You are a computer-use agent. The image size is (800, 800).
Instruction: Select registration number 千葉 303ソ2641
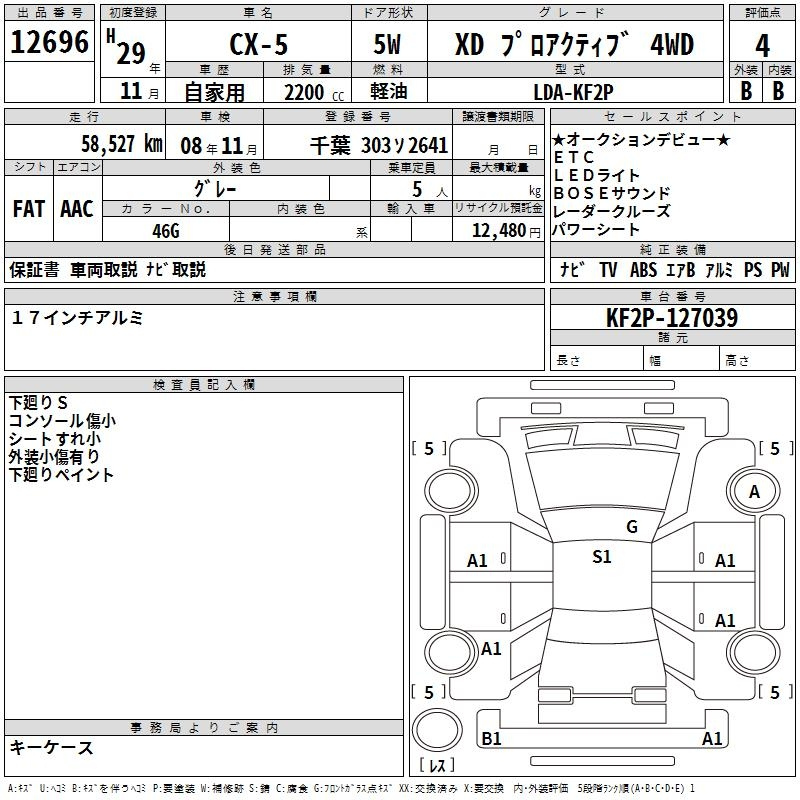coord(379,146)
